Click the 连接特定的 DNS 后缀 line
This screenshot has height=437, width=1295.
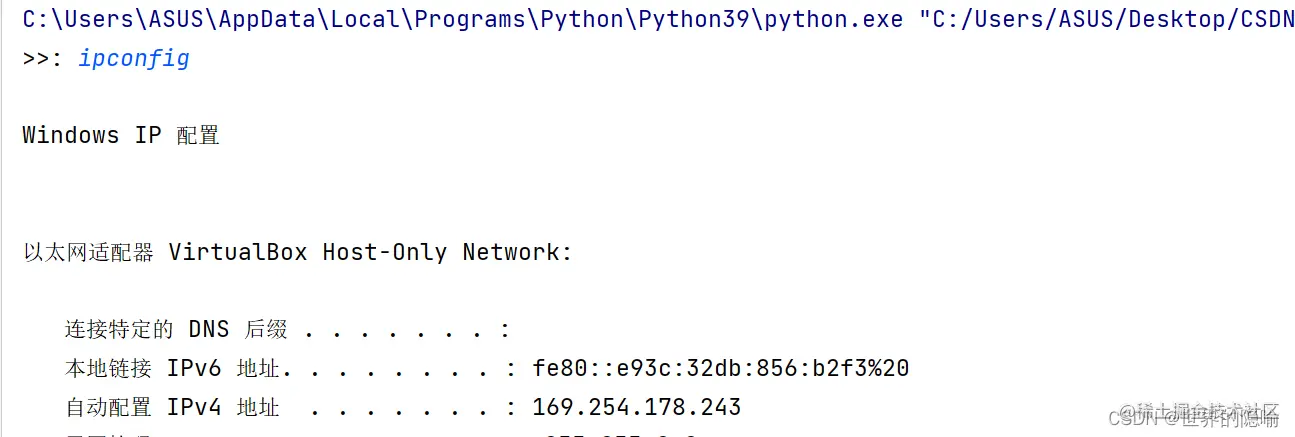(x=289, y=329)
